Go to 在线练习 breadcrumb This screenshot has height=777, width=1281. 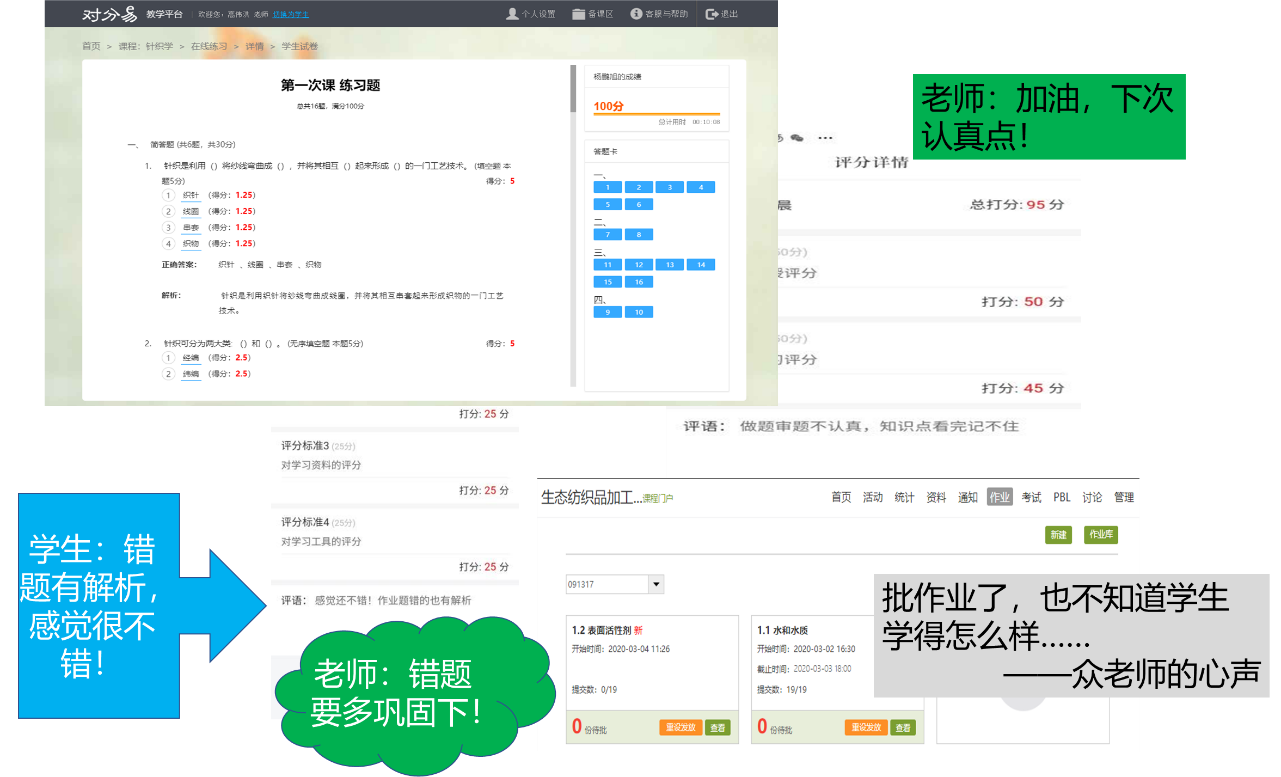tap(208, 46)
